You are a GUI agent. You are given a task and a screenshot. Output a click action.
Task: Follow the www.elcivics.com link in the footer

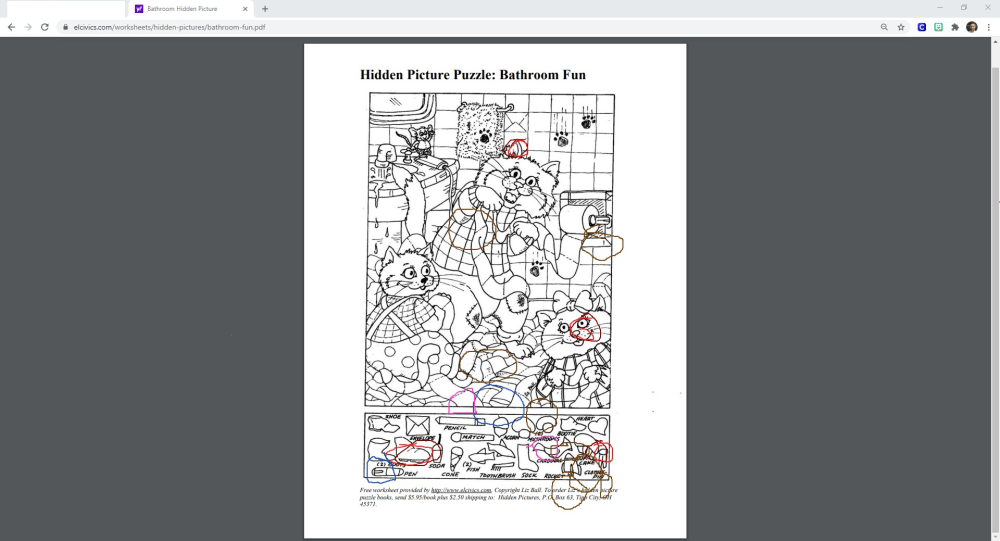pyautogui.click(x=461, y=490)
